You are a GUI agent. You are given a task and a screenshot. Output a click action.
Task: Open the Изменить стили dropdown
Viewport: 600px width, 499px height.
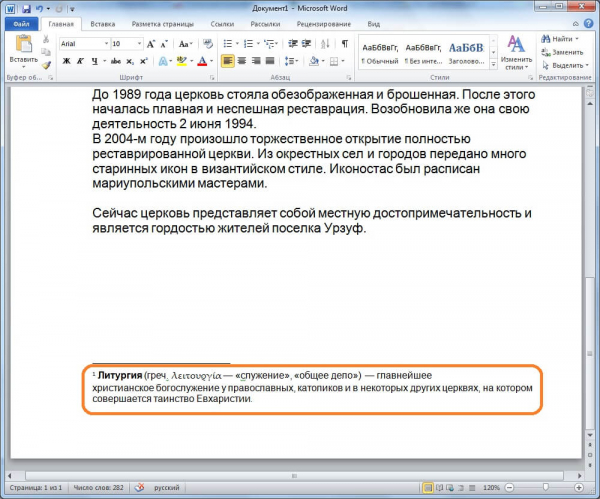pyautogui.click(x=516, y=53)
